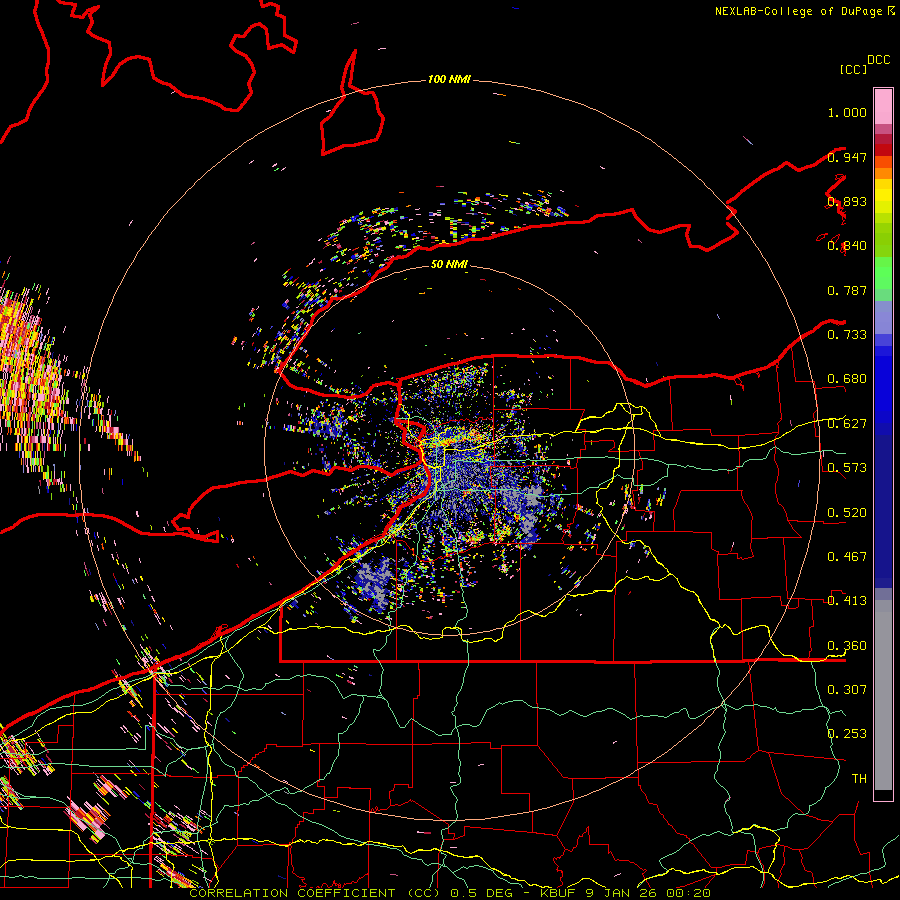
Task: Click the bright green segment of color bar
Action: click(883, 273)
